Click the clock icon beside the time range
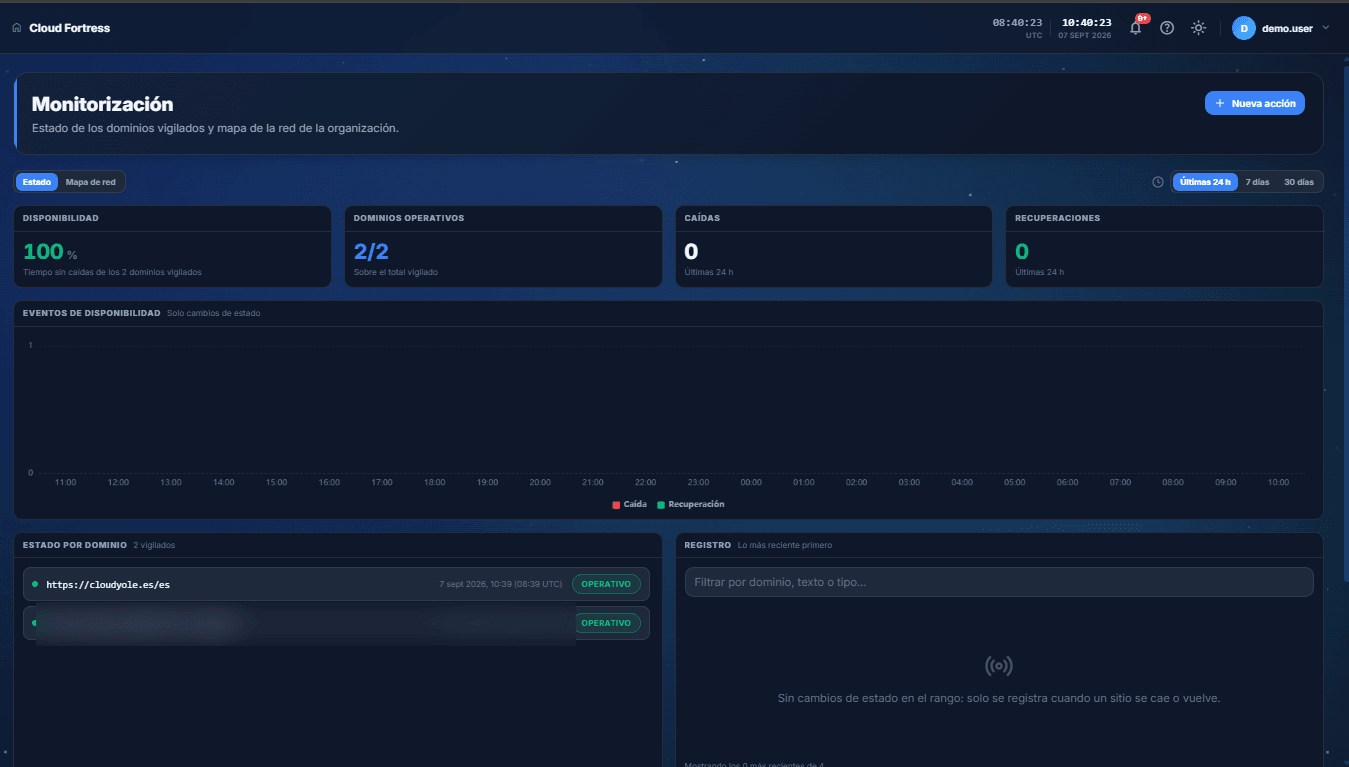Viewport: 1349px width, 767px height. [1158, 182]
